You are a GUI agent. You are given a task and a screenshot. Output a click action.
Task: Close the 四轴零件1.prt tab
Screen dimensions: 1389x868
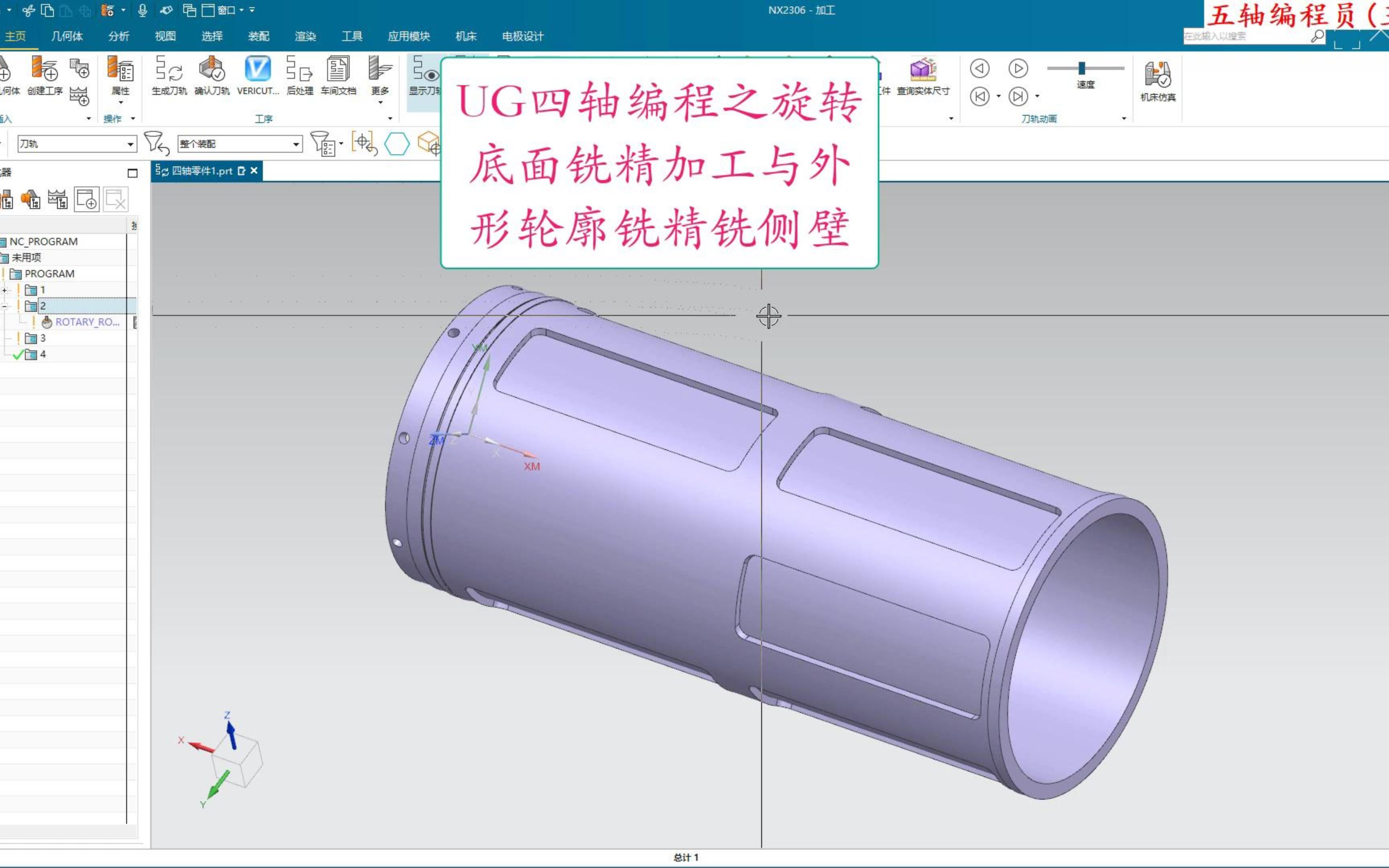pos(254,170)
